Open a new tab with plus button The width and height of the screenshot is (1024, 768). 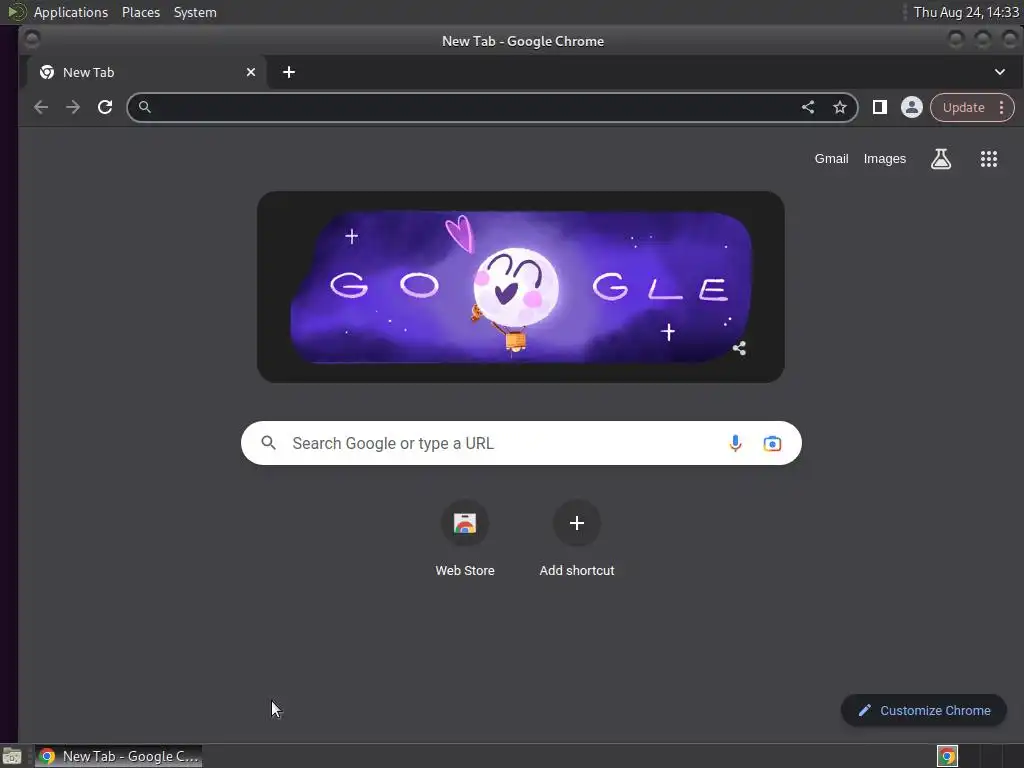pyautogui.click(x=289, y=72)
